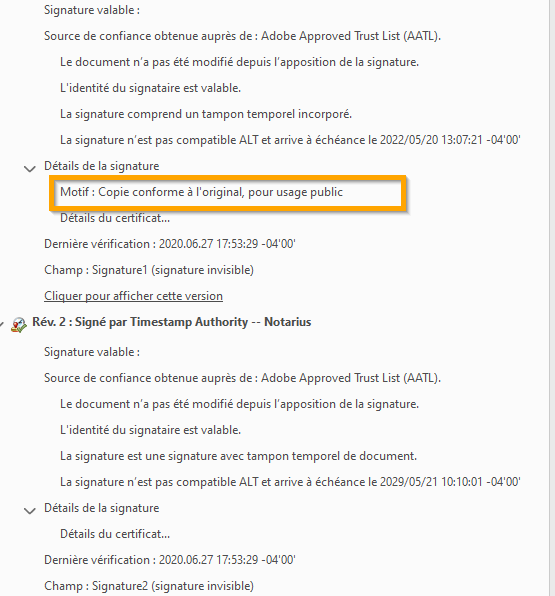Screen dimensions: 555x596
Task: Select the first Dernière vérification 2020.06.27 entry
Action: point(170,244)
